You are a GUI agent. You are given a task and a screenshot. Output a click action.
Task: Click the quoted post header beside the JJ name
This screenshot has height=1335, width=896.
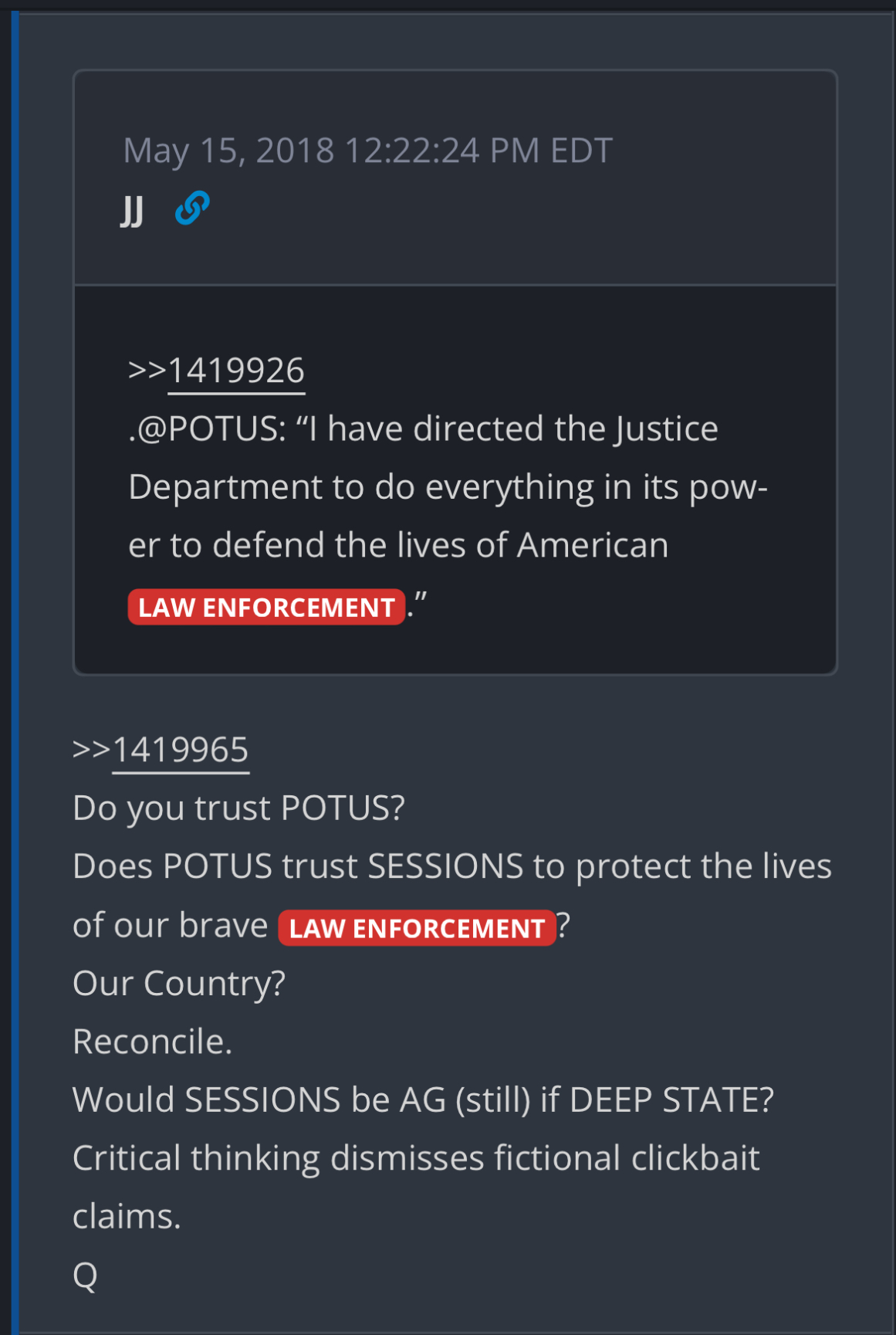pyautogui.click(x=455, y=178)
